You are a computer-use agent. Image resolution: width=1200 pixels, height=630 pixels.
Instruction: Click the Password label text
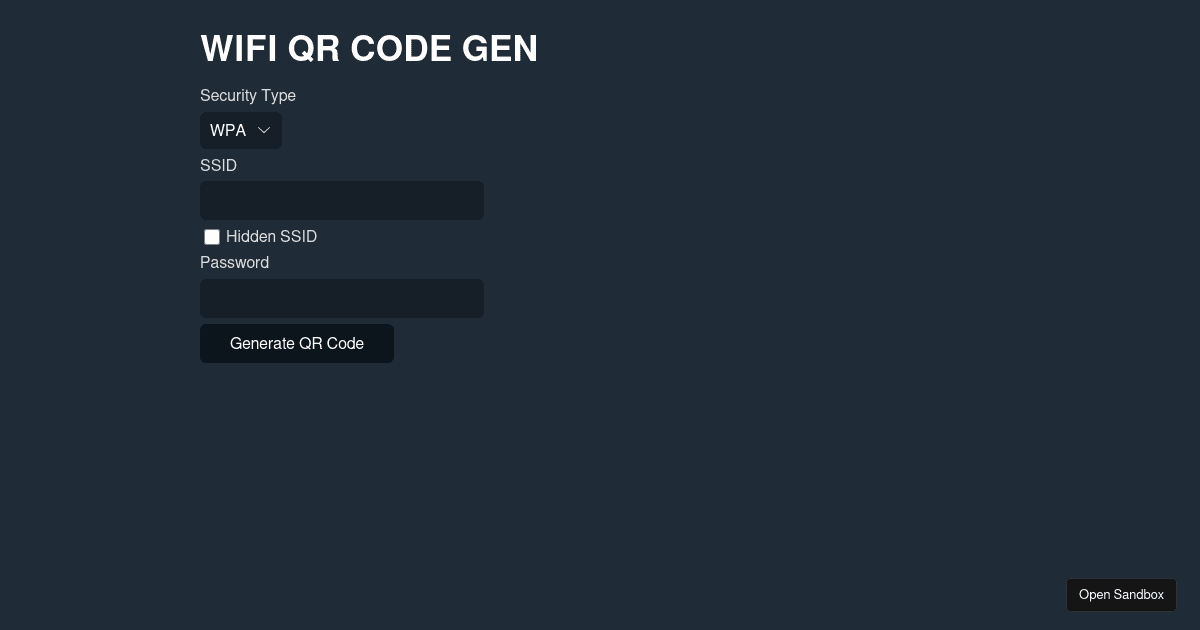(234, 262)
